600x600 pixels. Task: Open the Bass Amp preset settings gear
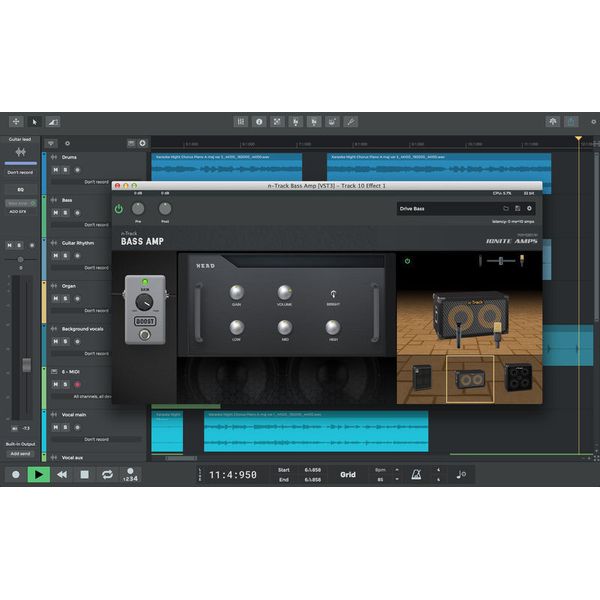click(x=529, y=209)
